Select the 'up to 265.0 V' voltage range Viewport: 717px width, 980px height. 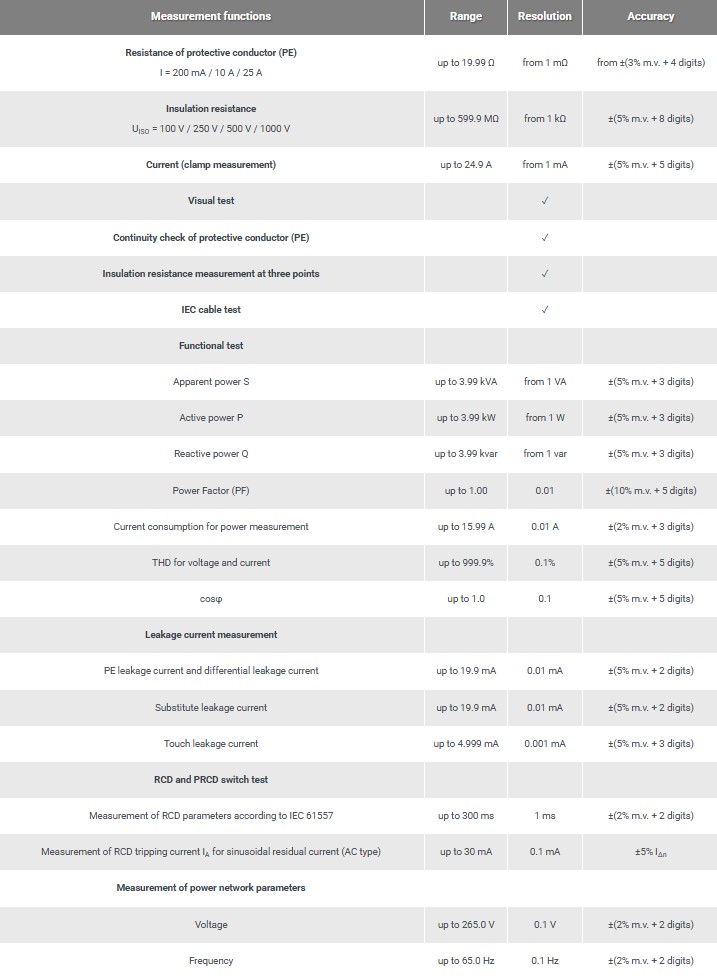tap(466, 925)
